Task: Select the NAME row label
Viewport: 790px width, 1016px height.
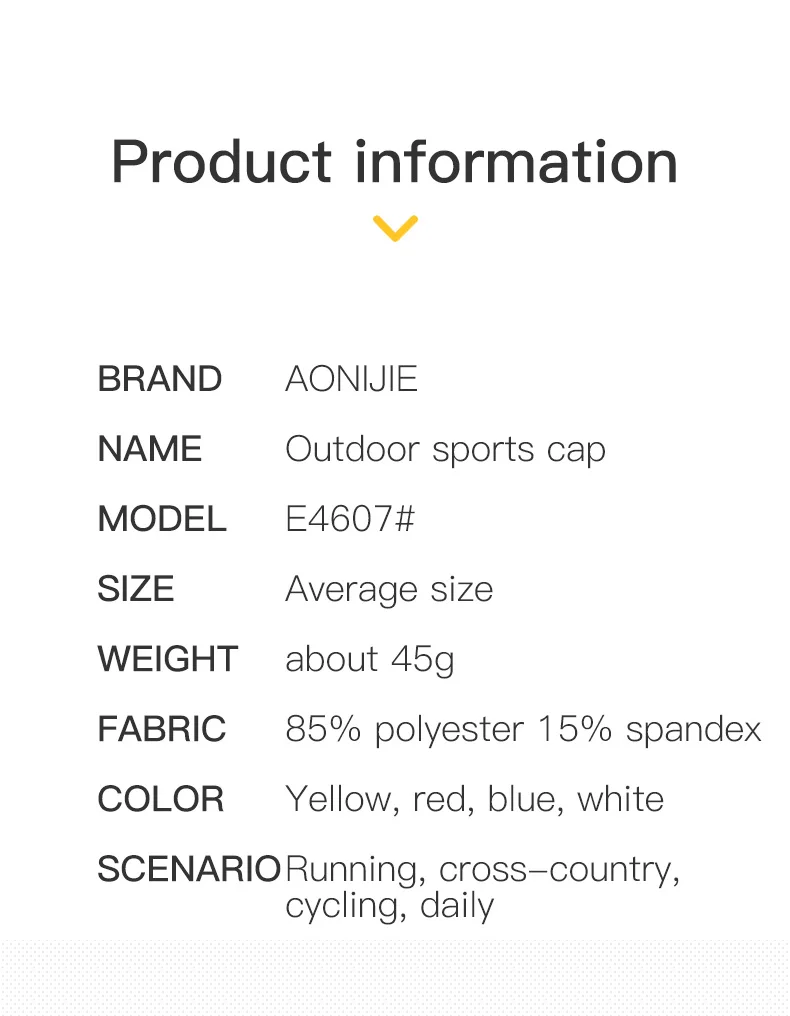Action: coord(149,450)
